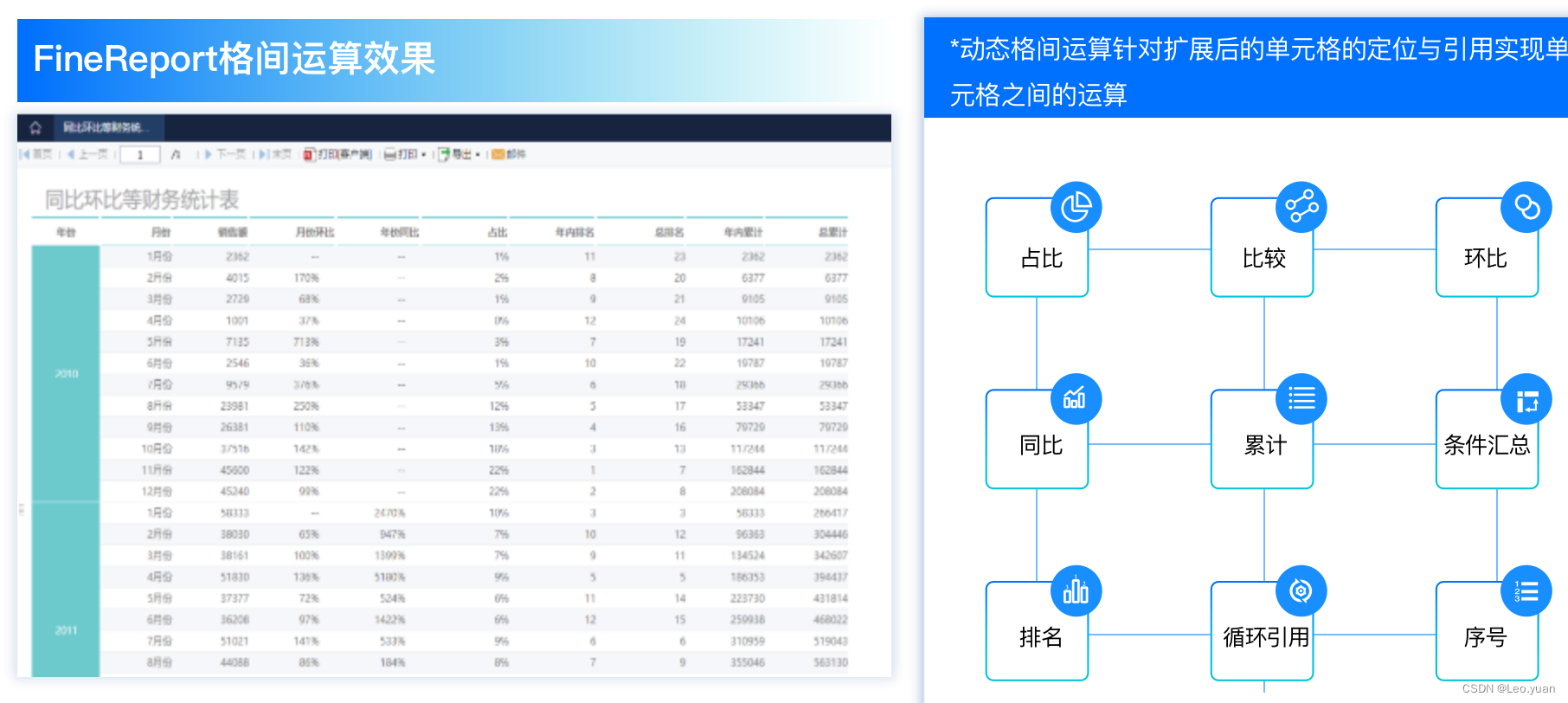Screen dimensions: 1568x703
Task: Select the 比较 card
Action: [1263, 248]
